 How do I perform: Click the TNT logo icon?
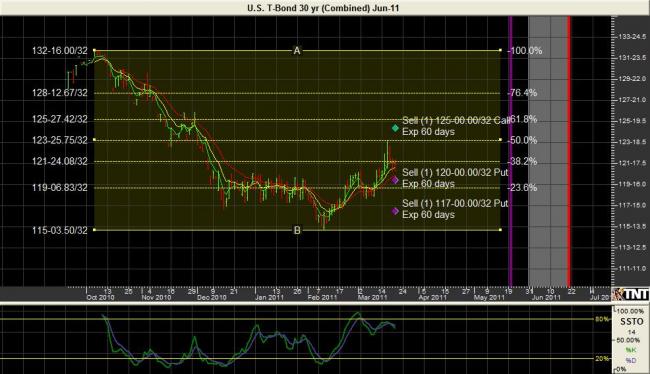point(631,294)
